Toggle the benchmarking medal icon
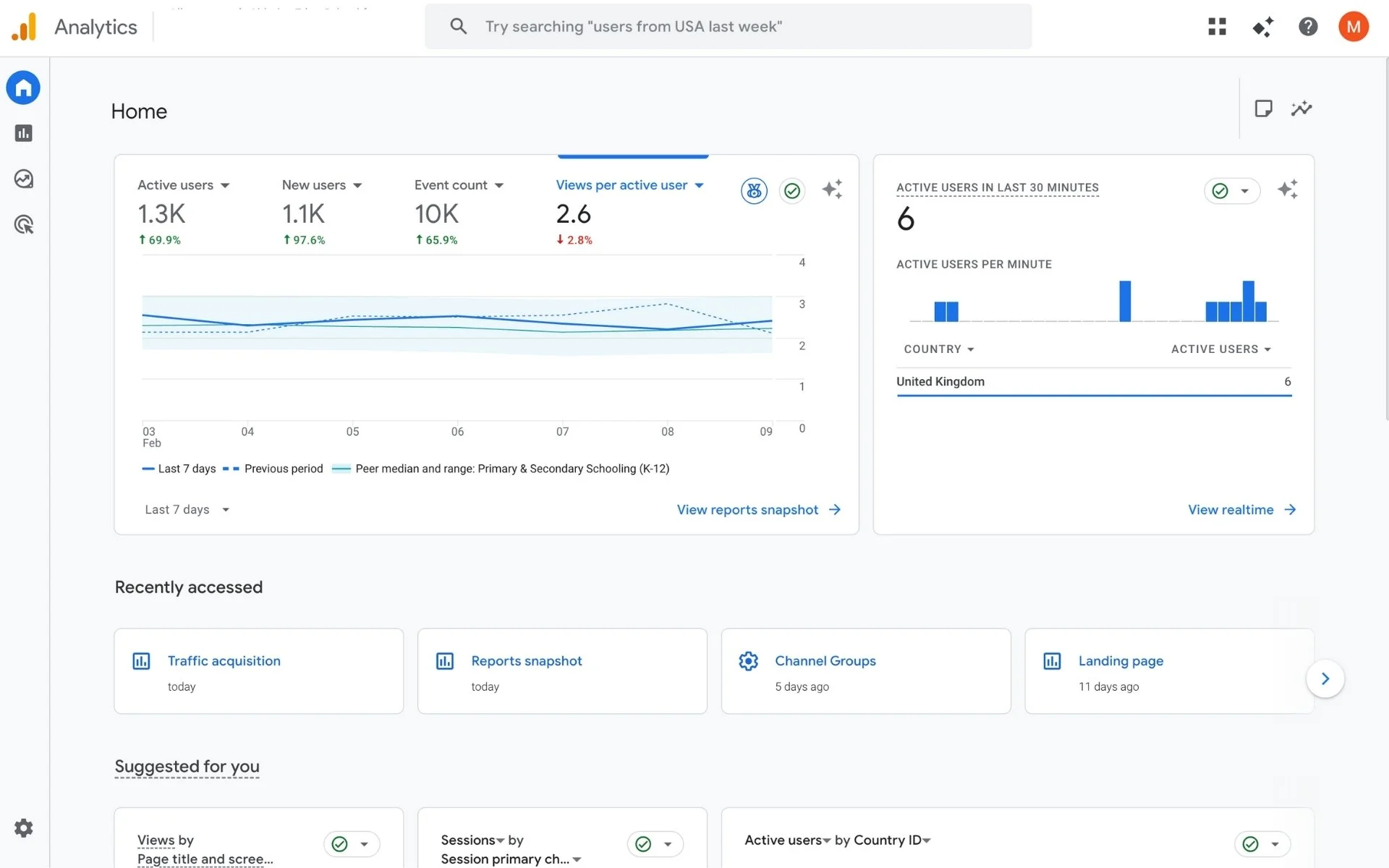This screenshot has height=868, width=1389. [754, 190]
